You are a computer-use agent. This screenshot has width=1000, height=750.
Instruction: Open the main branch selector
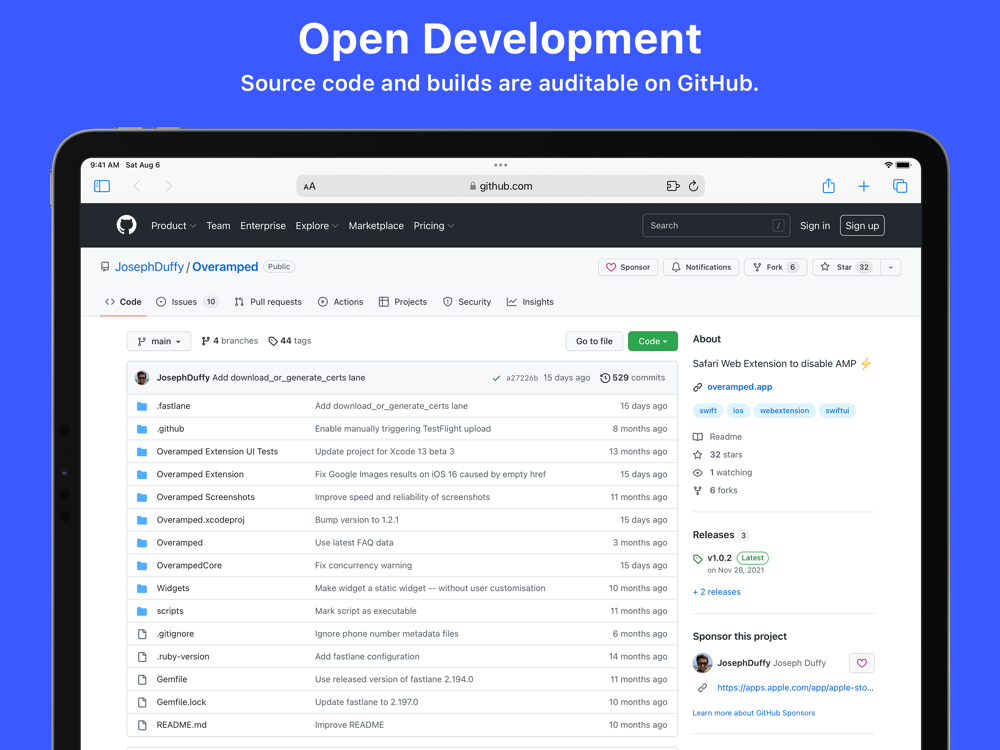[159, 341]
